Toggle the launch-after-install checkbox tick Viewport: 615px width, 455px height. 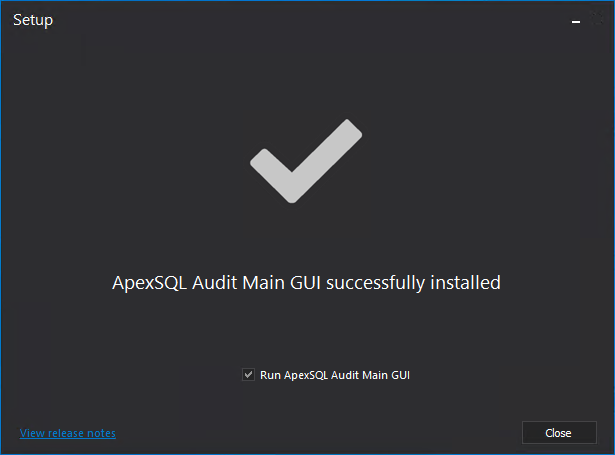[x=248, y=375]
